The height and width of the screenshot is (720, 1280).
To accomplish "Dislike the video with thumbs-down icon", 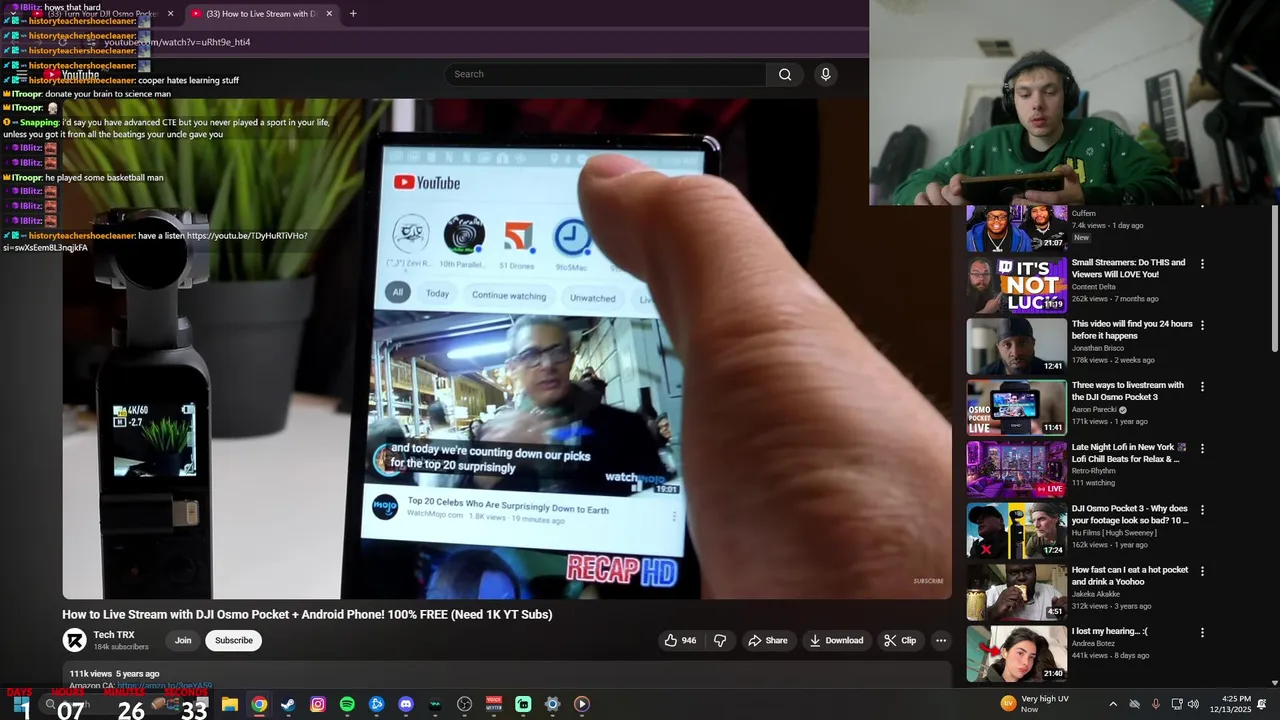I will [x=720, y=640].
